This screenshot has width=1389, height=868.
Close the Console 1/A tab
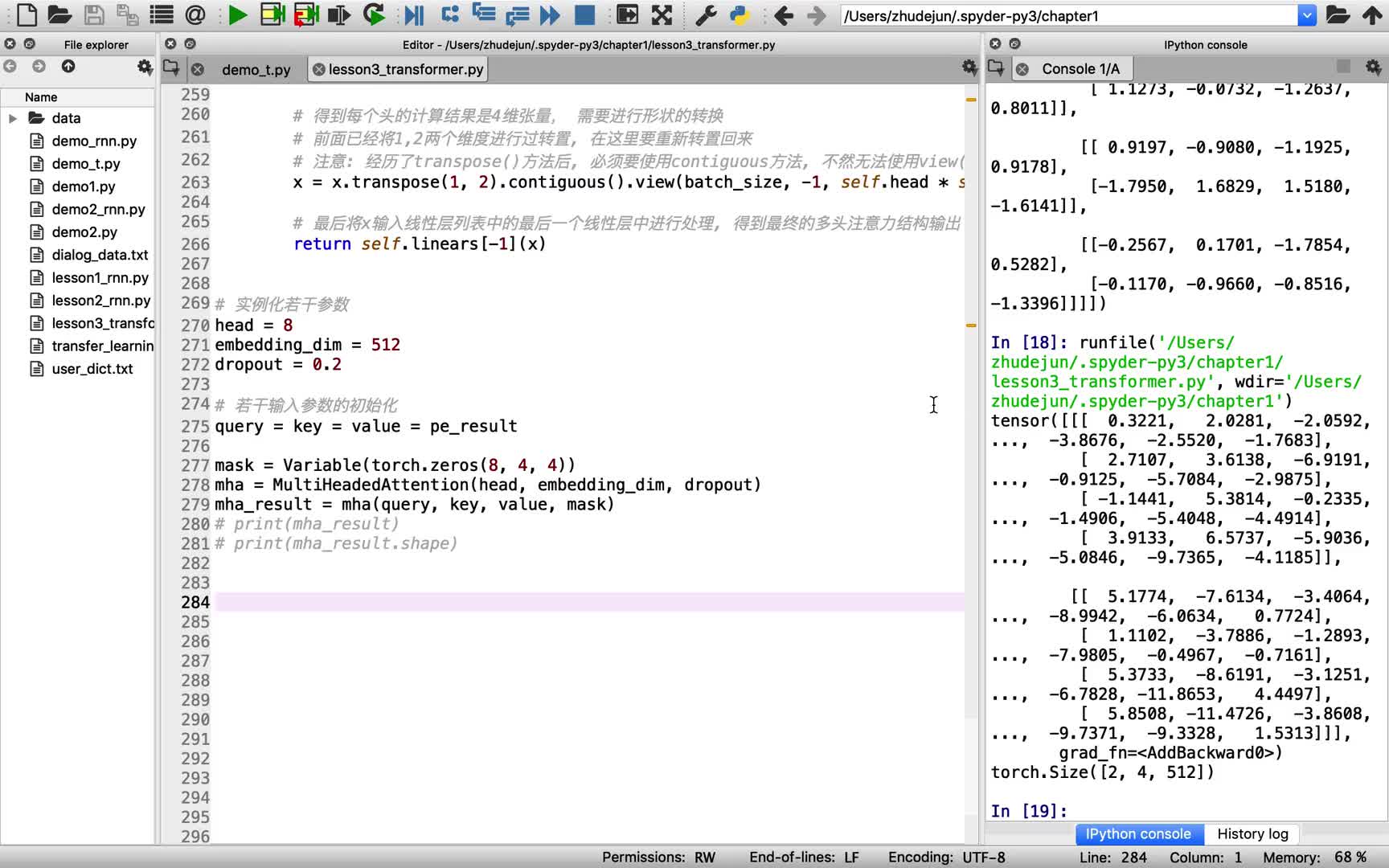[1022, 69]
